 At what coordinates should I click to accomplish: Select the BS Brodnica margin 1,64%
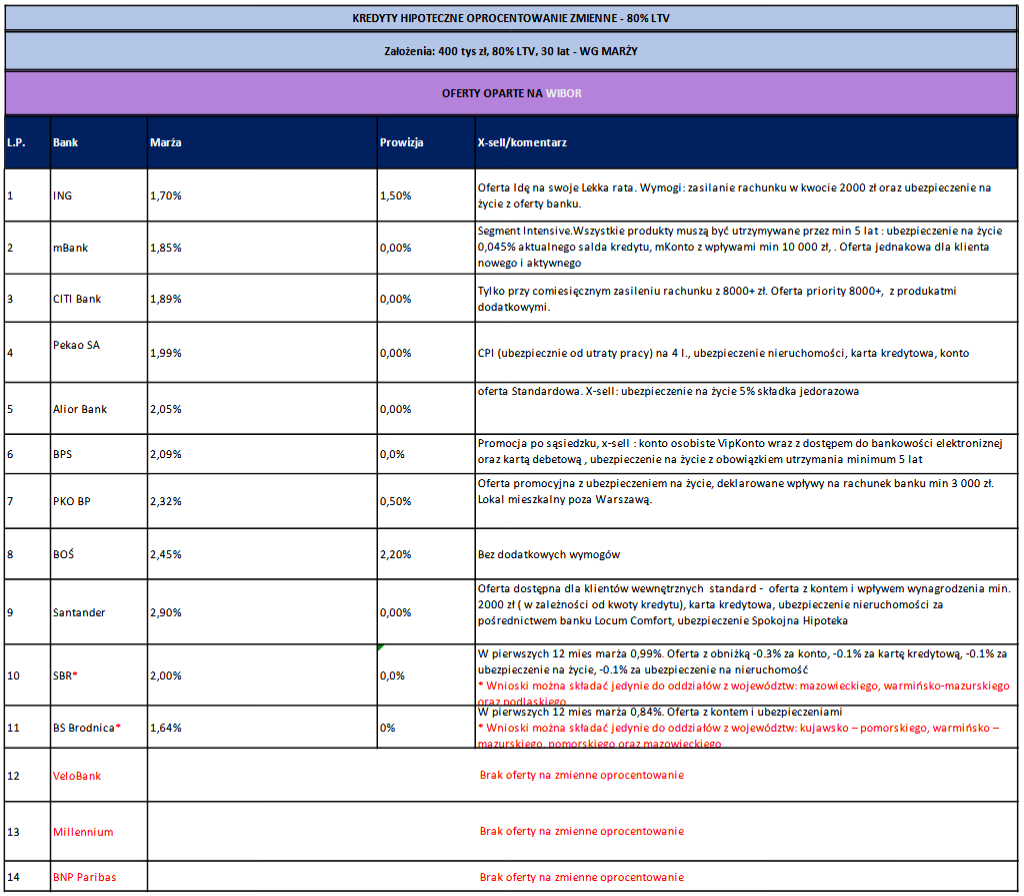(166, 727)
